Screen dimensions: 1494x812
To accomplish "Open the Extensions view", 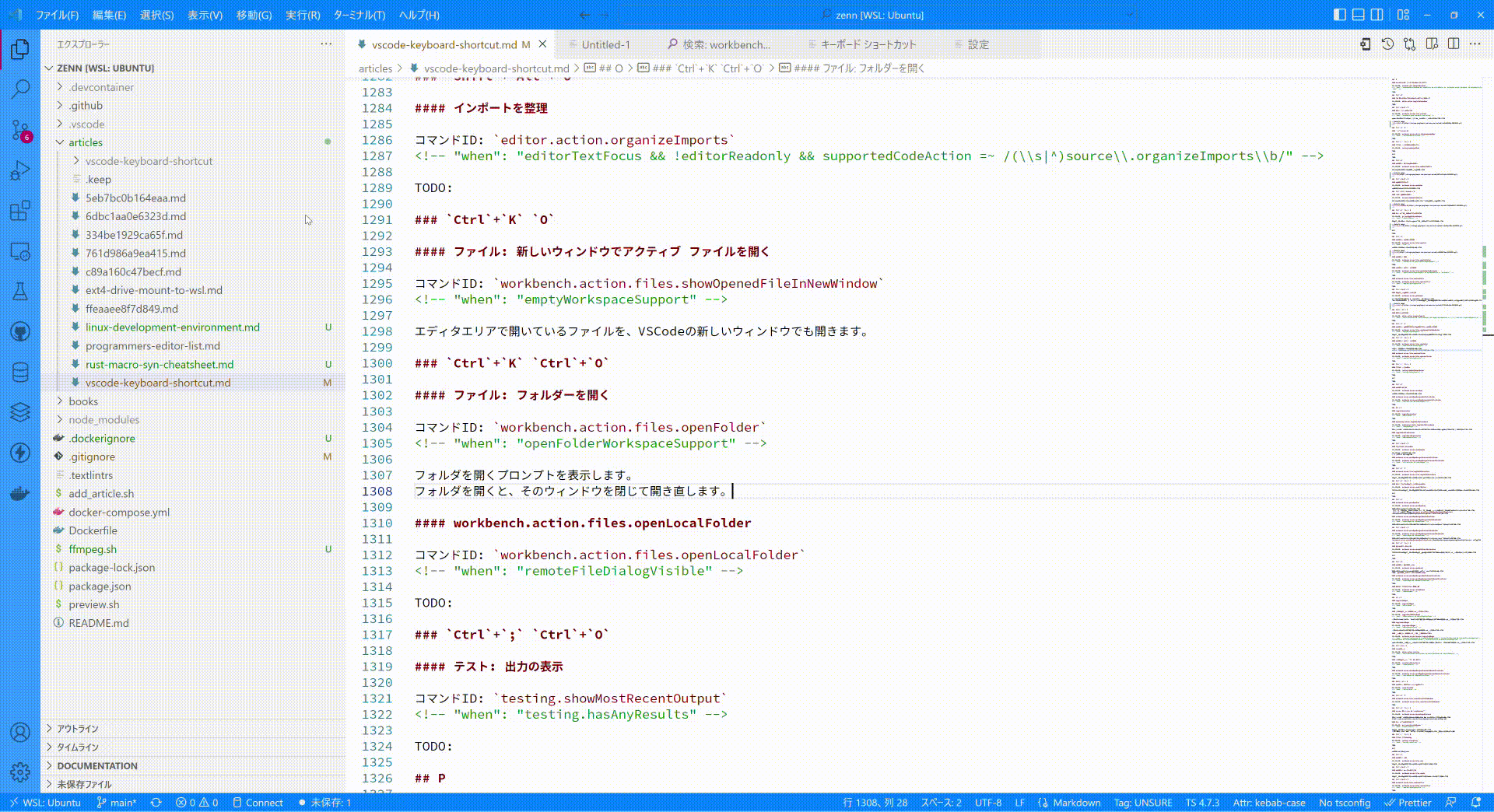I will [x=20, y=211].
